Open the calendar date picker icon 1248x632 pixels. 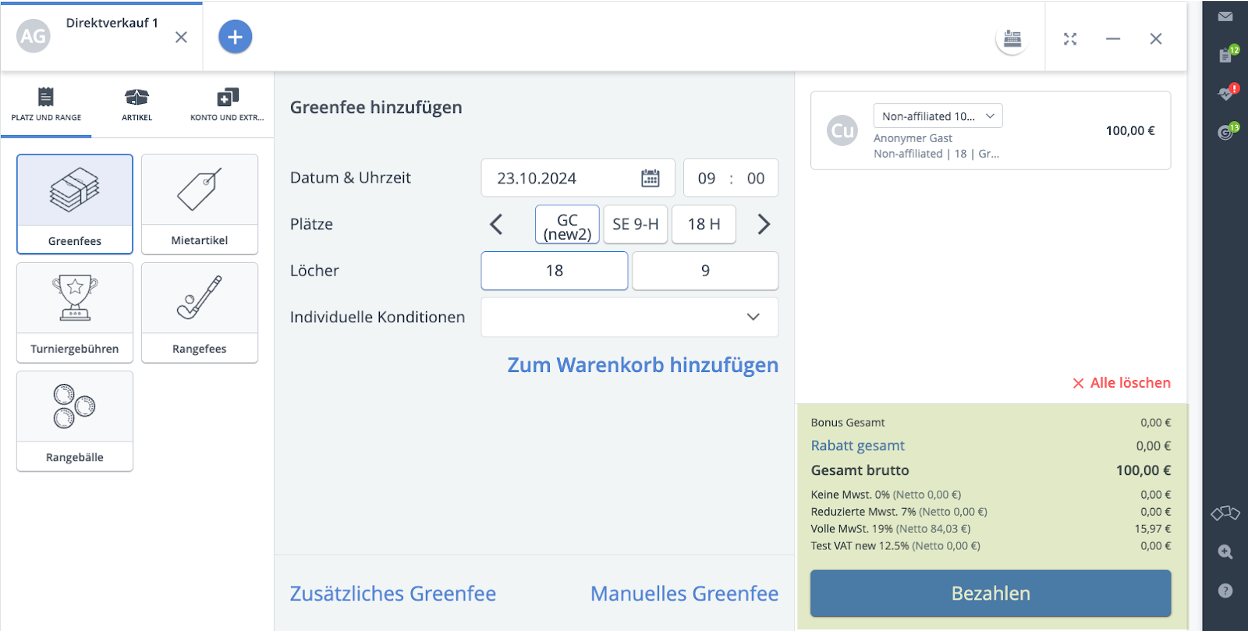point(650,178)
